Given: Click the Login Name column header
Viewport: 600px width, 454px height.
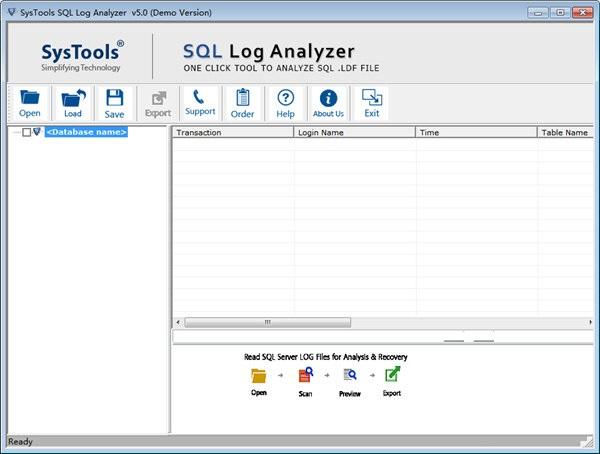Looking at the screenshot, I should tap(354, 132).
